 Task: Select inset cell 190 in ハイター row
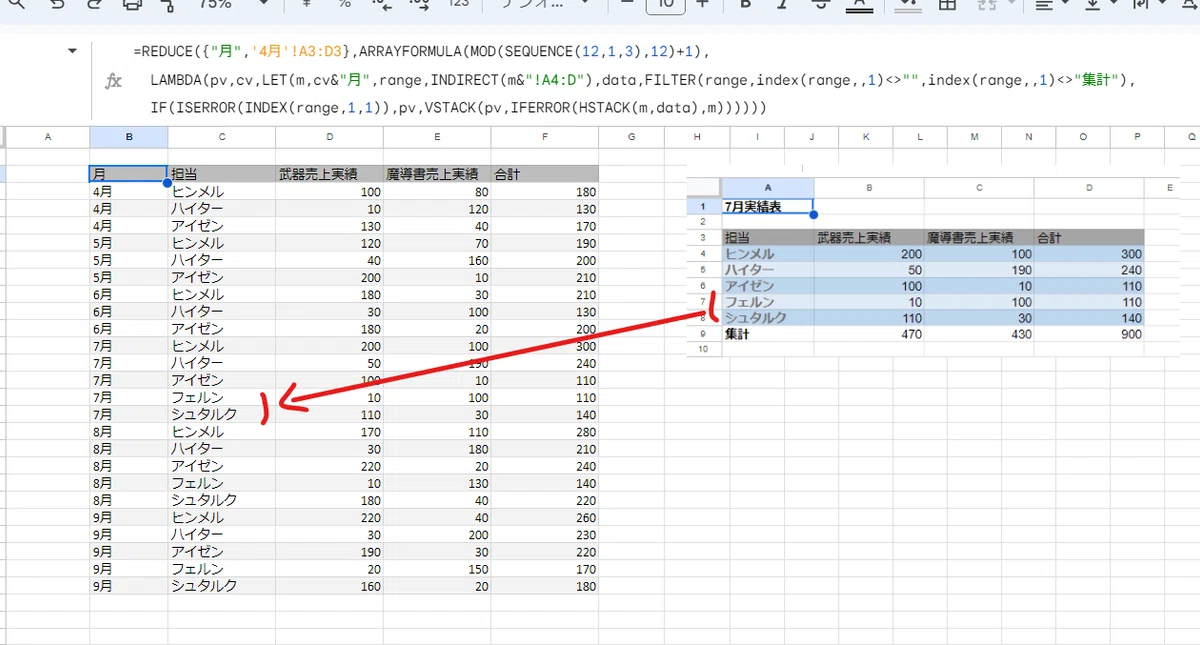(979, 270)
